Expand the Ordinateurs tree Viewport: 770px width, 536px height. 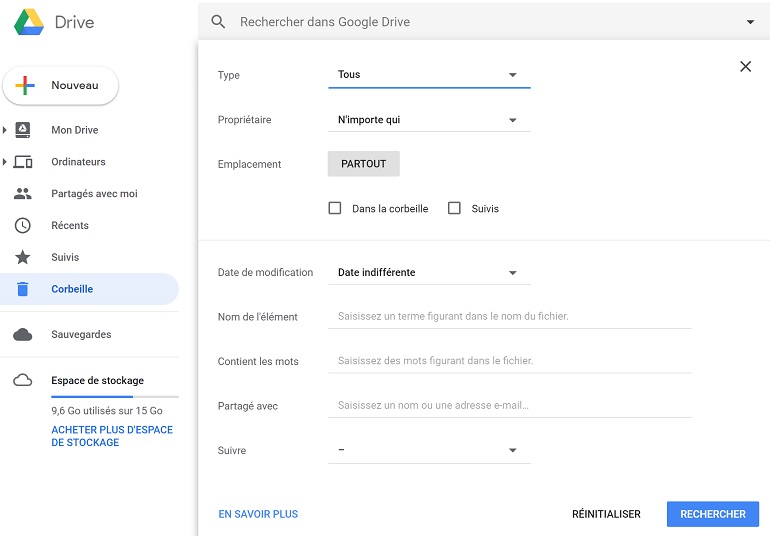click(4, 162)
